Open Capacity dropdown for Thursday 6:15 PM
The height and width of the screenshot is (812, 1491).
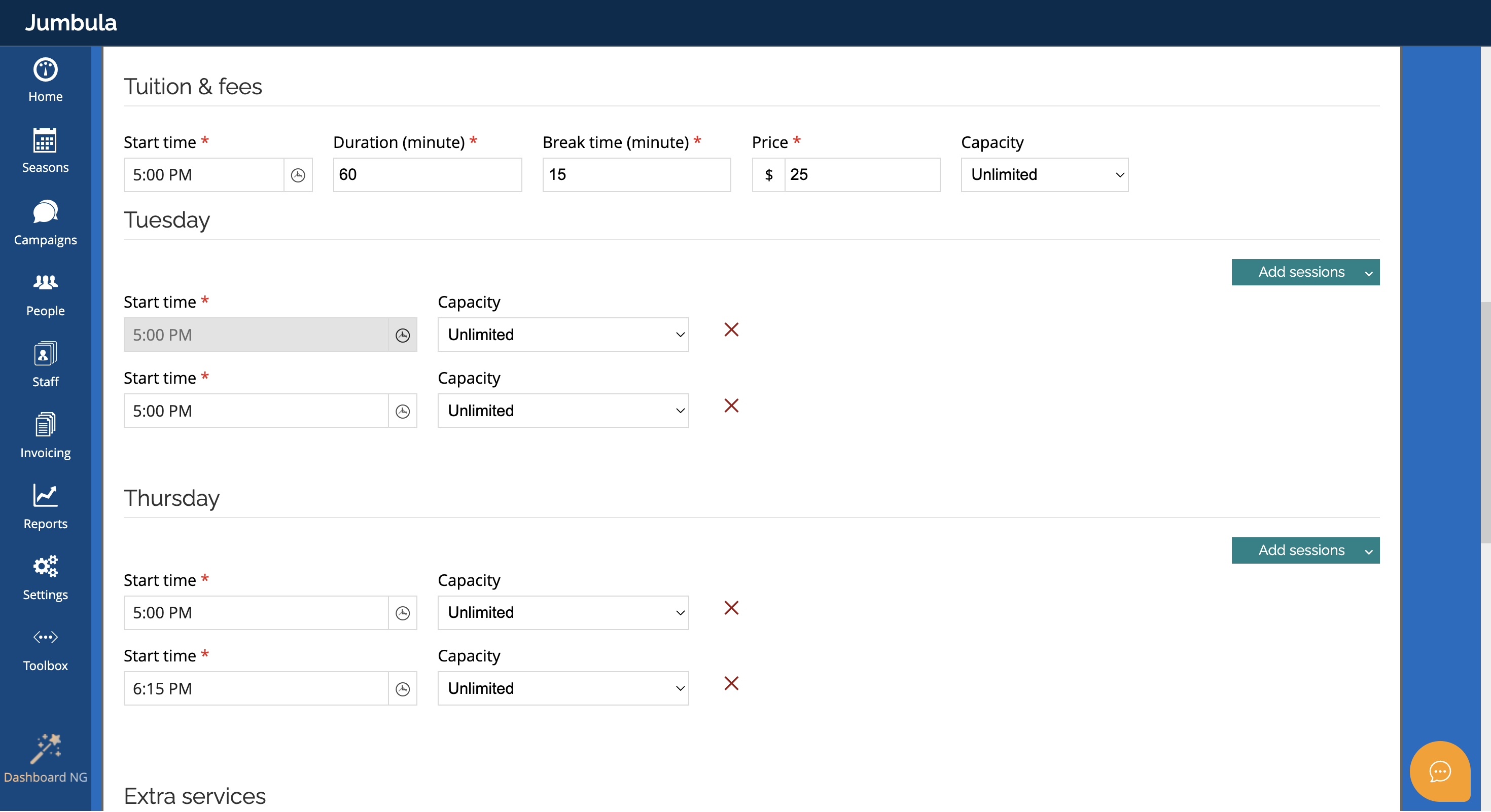coord(562,688)
